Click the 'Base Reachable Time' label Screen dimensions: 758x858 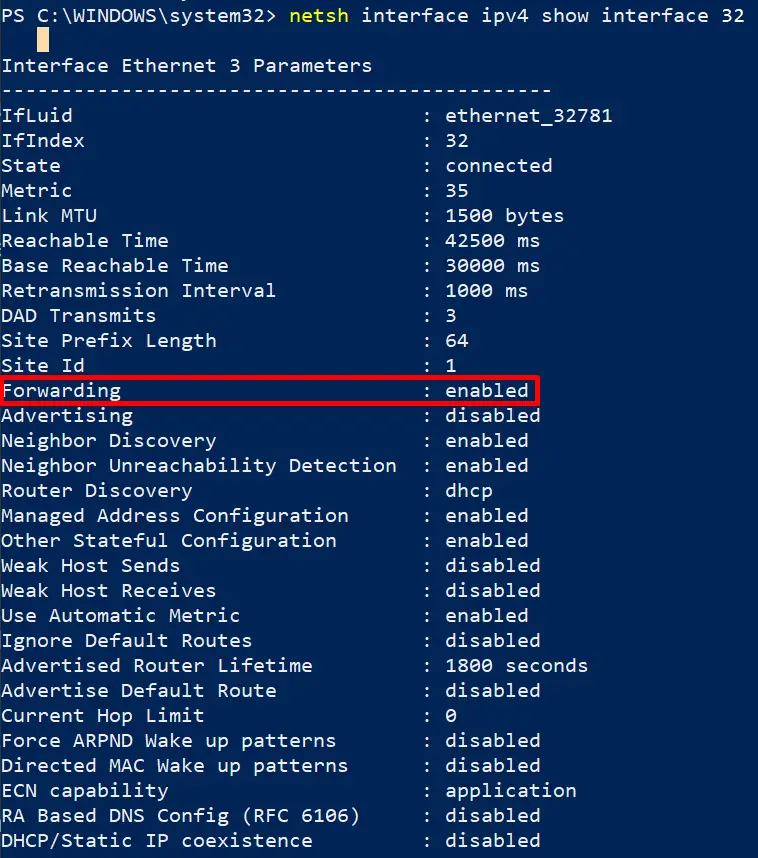[x=115, y=266]
